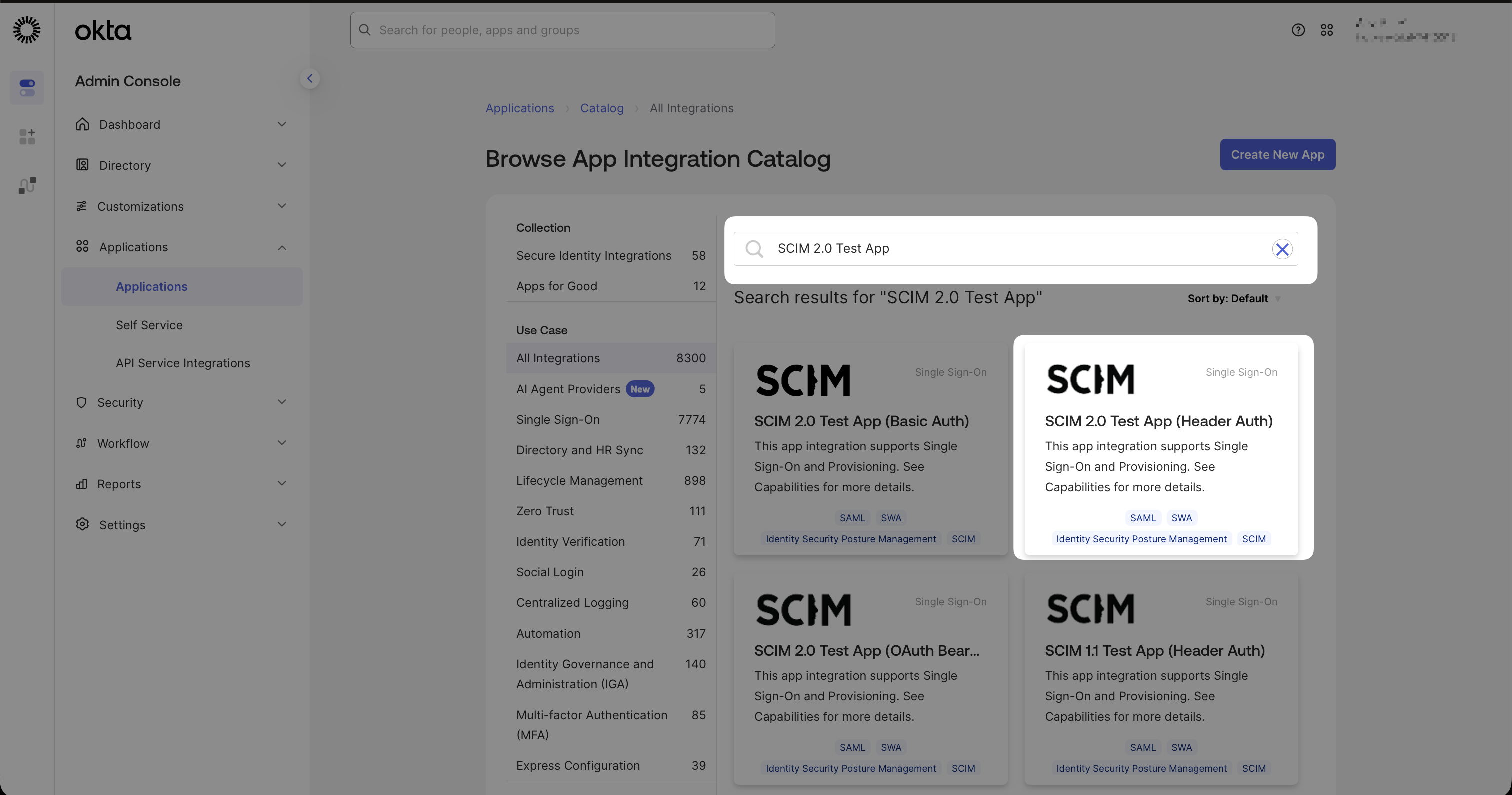Filter by Zero Trust
Viewport: 1512px width, 795px height.
tap(611, 511)
